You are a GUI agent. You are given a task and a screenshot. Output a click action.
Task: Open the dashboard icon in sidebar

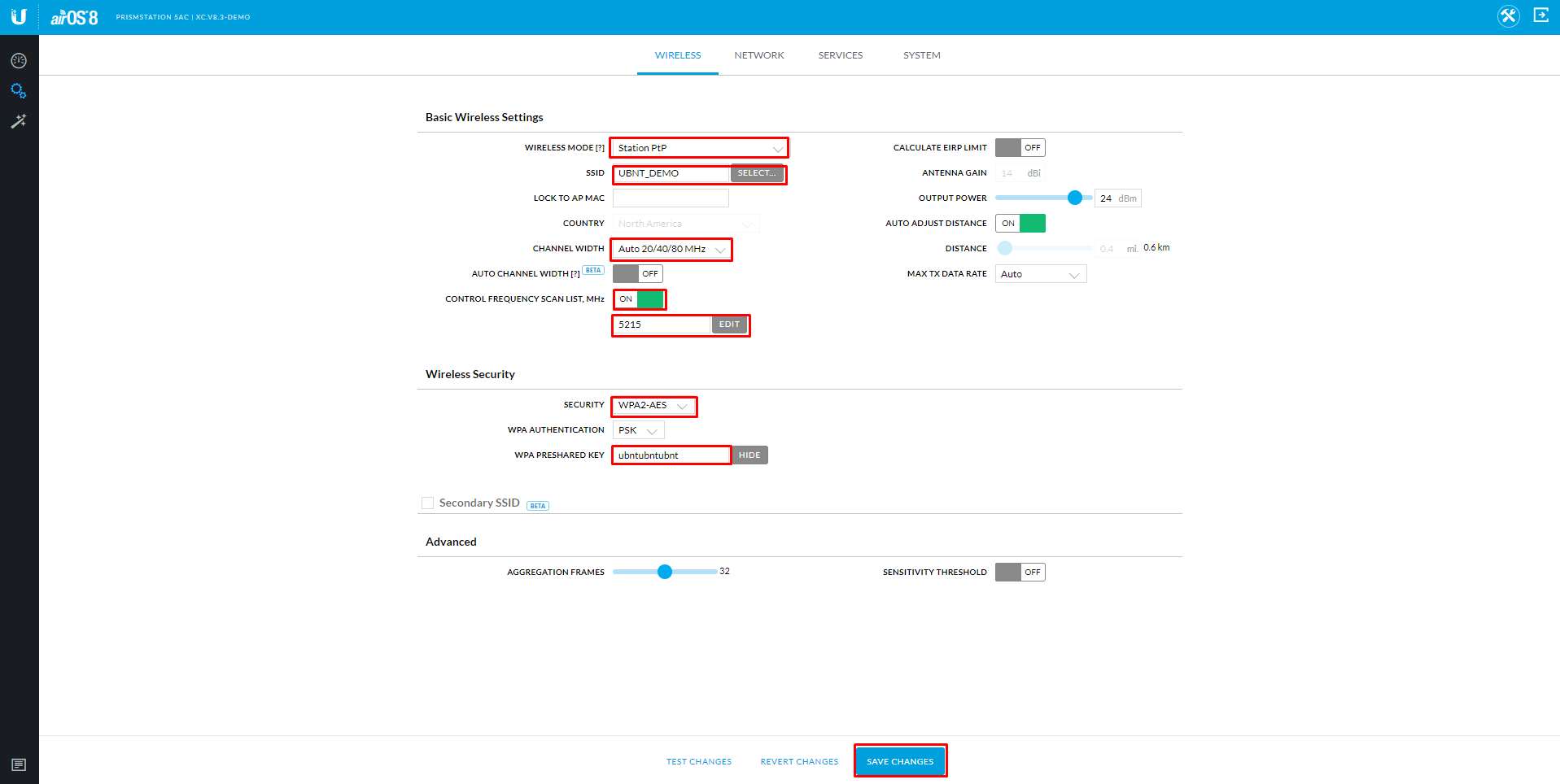pos(19,61)
